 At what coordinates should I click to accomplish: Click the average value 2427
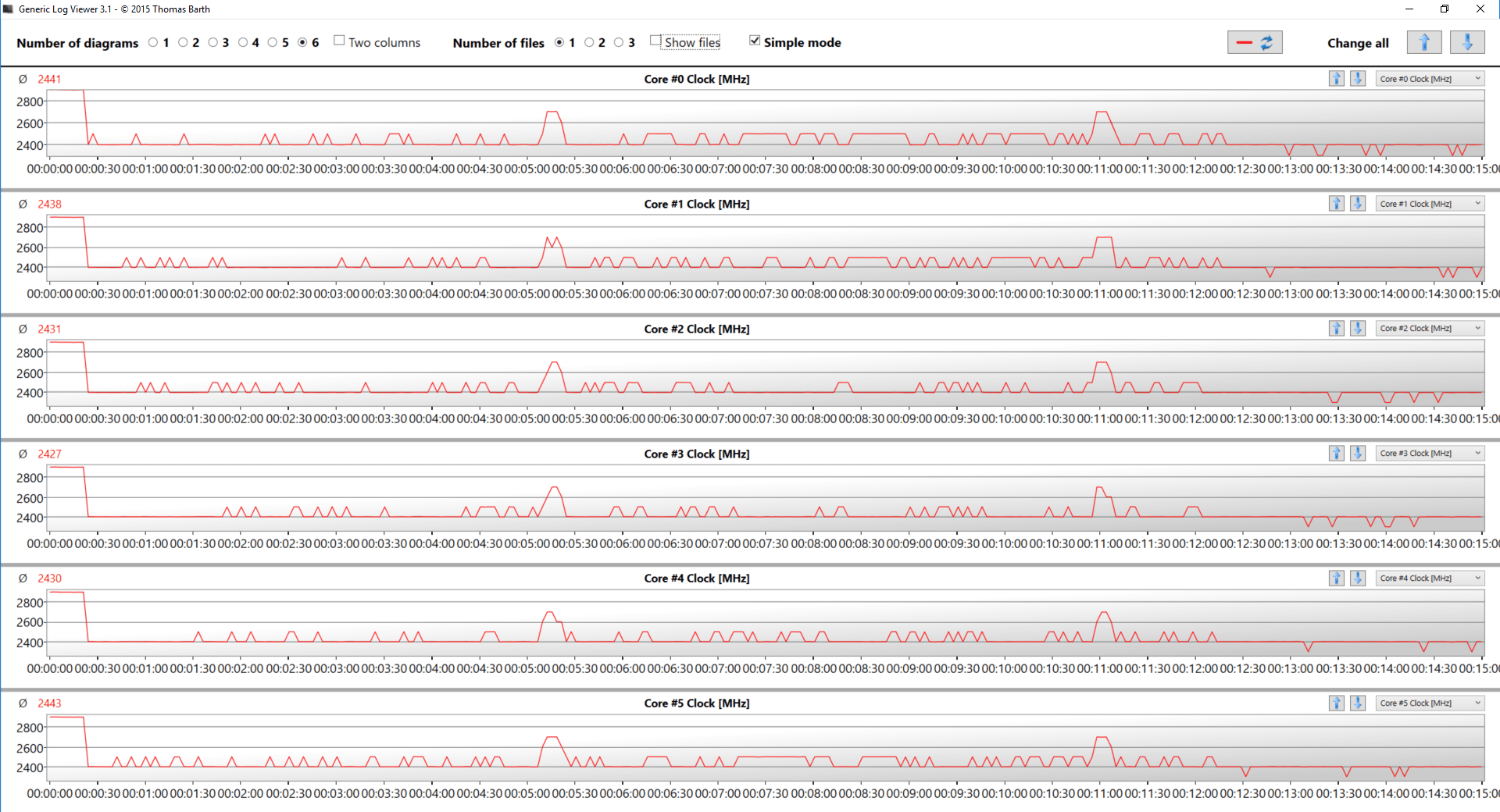(x=49, y=454)
